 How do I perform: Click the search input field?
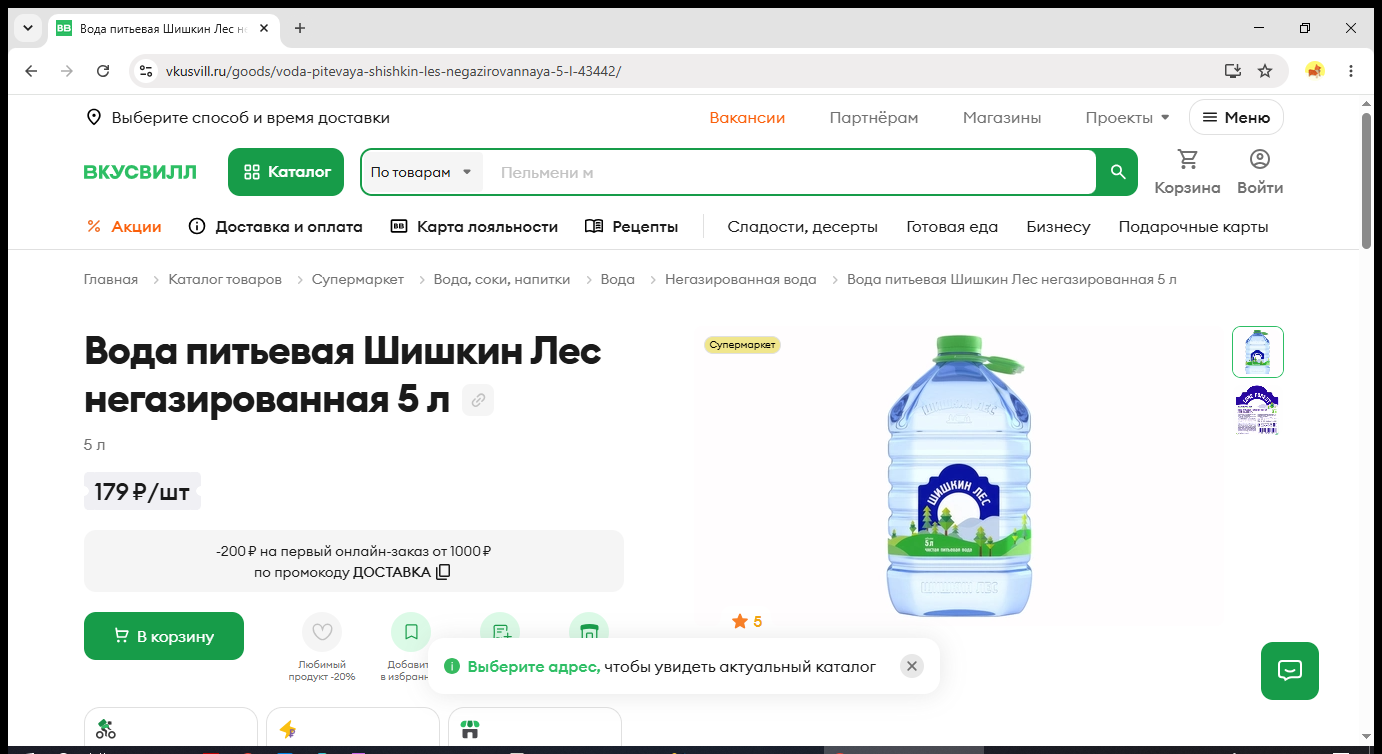[790, 172]
